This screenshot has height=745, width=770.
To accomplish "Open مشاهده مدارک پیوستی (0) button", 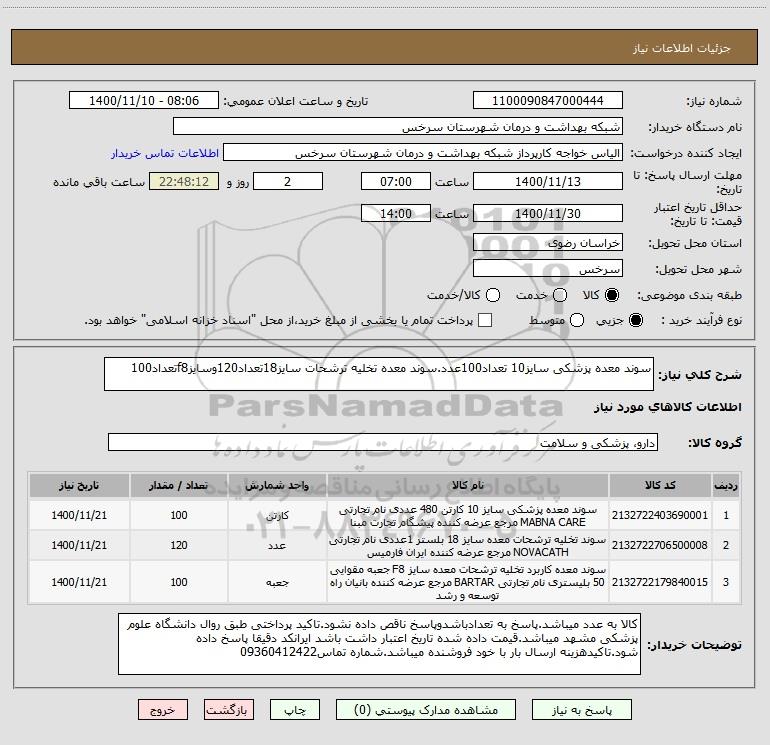I will point(426,710).
